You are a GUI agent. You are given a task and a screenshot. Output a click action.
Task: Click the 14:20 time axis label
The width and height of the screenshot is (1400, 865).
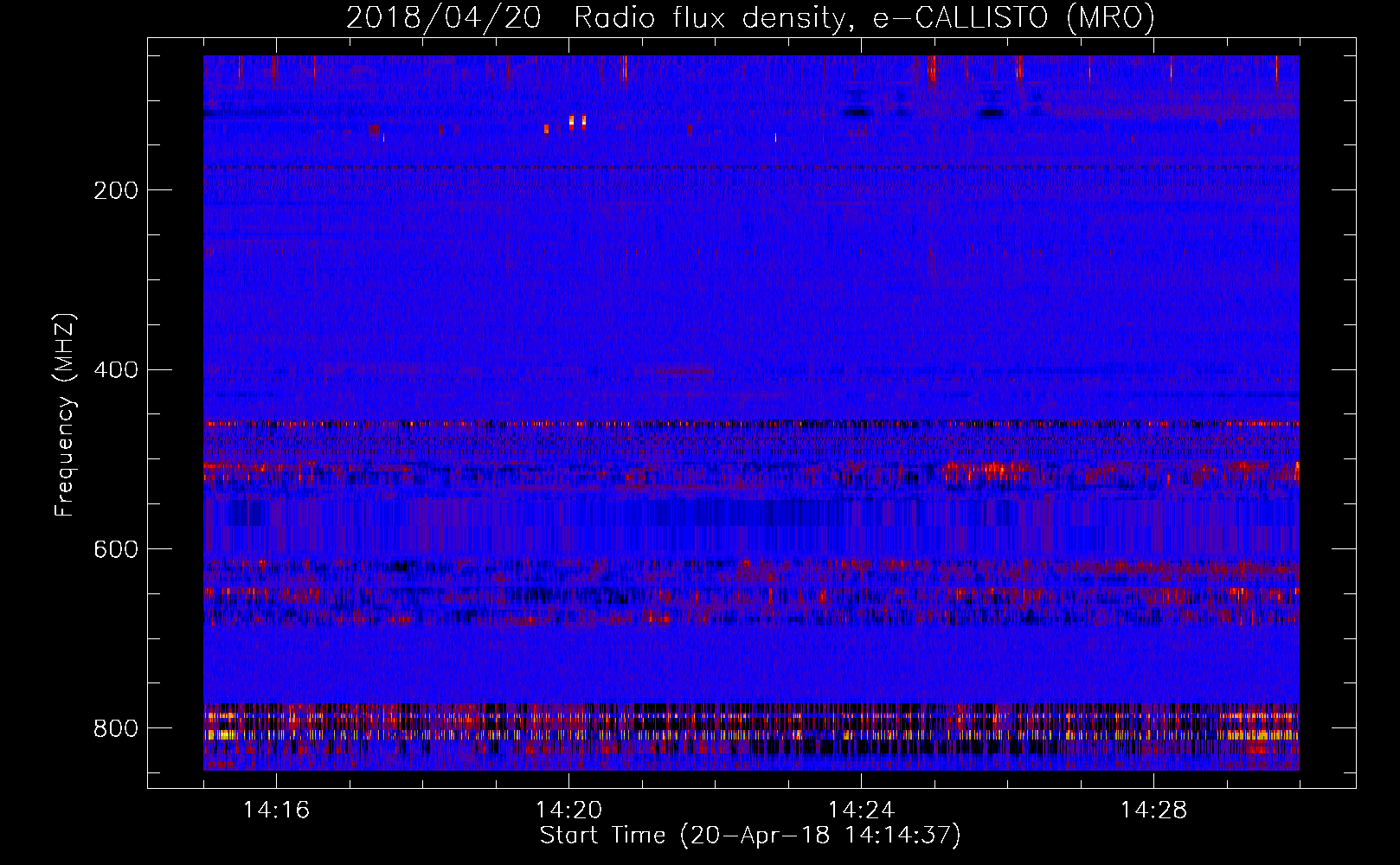click(568, 810)
